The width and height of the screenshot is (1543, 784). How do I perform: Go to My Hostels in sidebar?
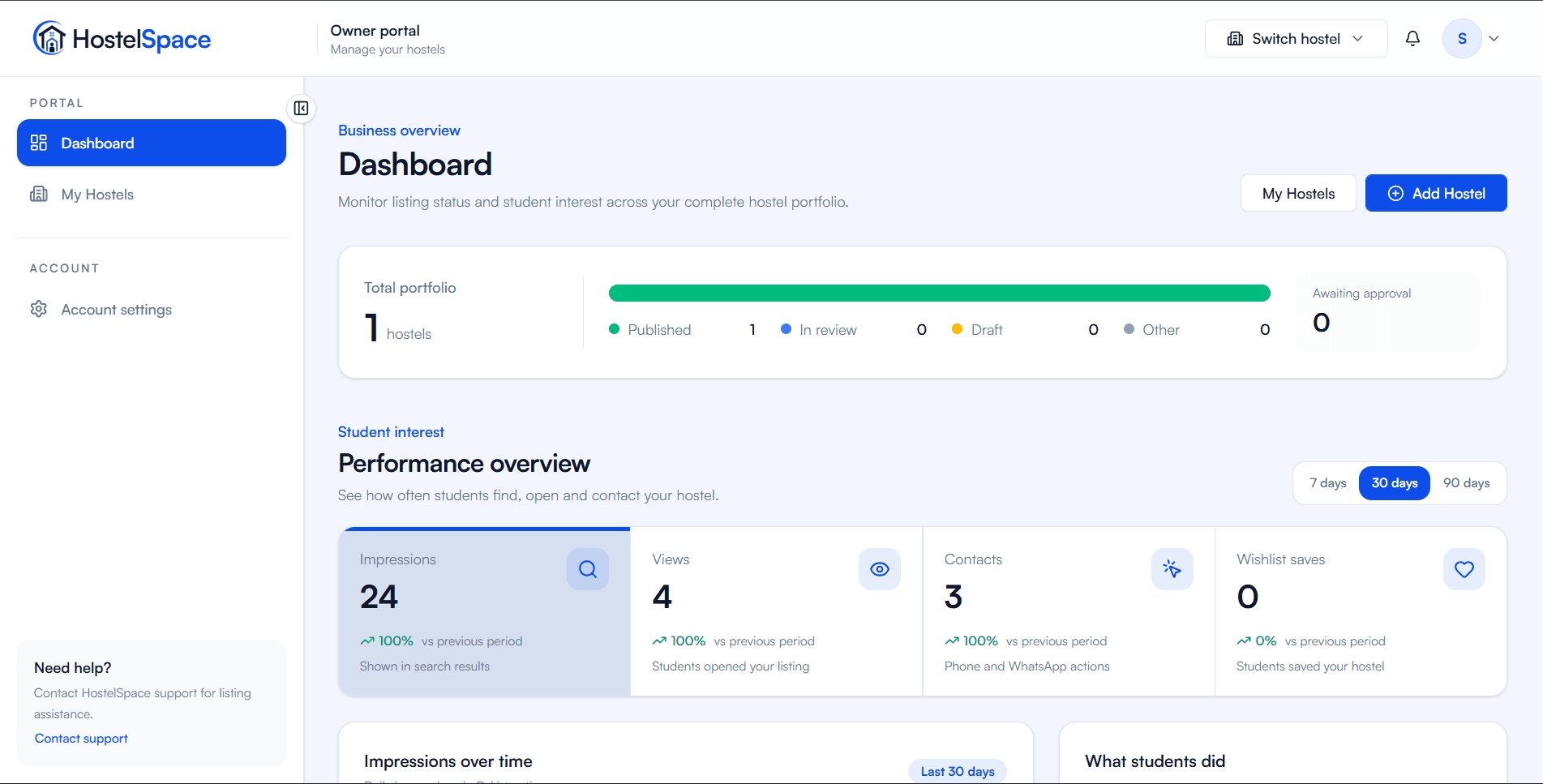(x=152, y=194)
